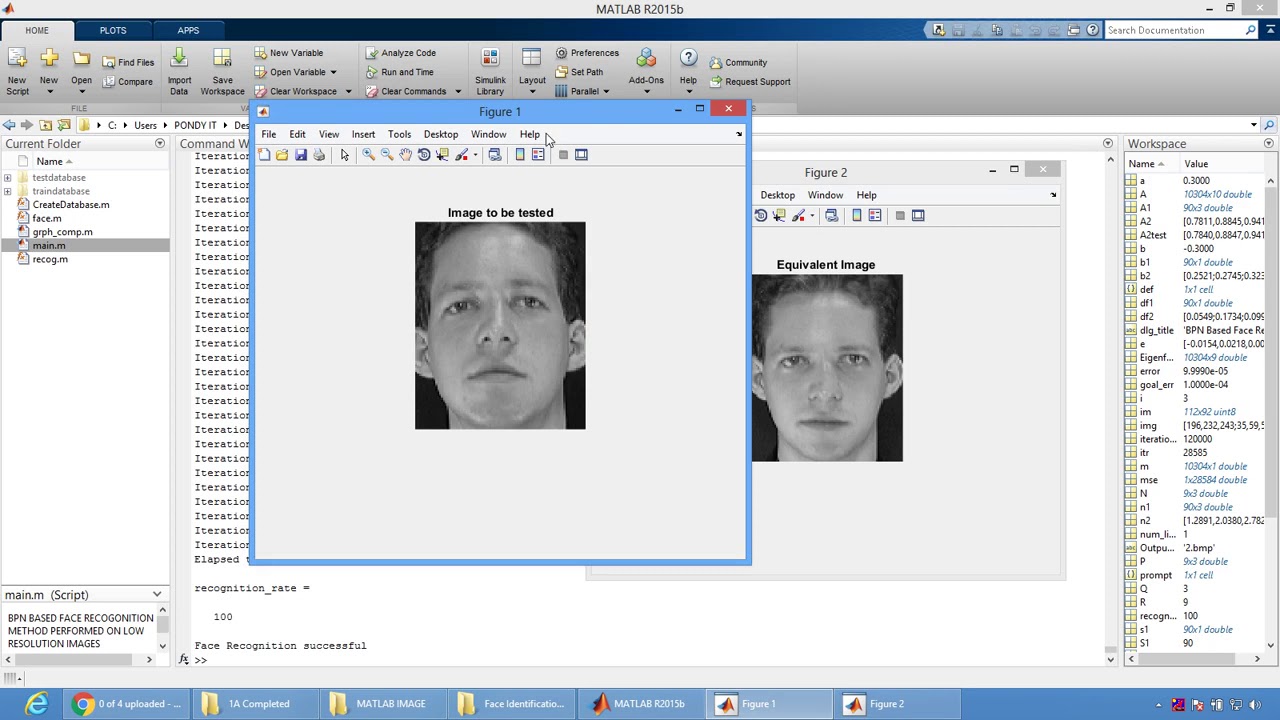This screenshot has height=720, width=1280.
Task: Click in Search Documentation field
Action: 1176,30
